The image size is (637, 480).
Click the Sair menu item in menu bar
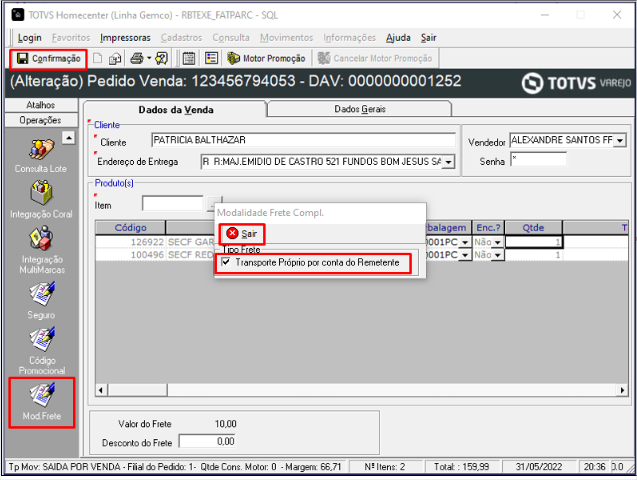(x=429, y=38)
